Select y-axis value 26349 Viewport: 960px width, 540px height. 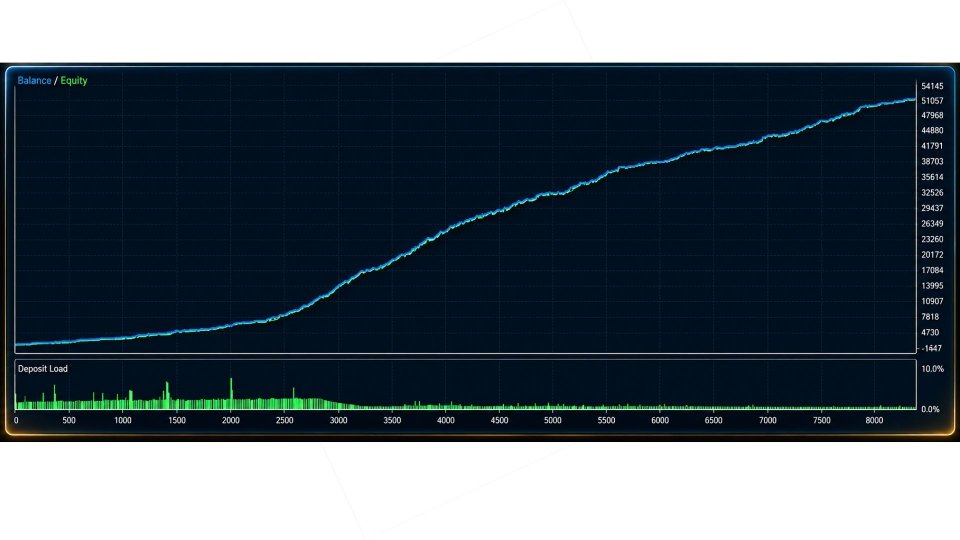(932, 223)
